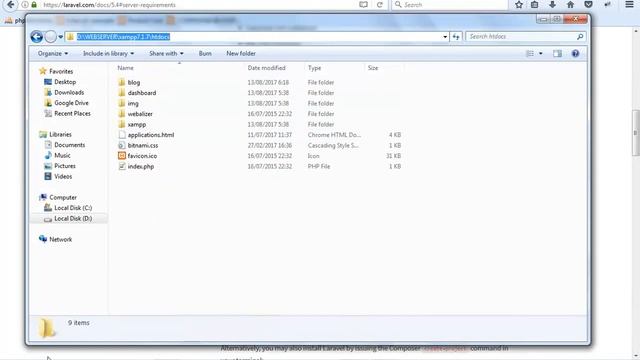Viewport: 640px width, 360px height.
Task: Open Pictures library
Action: pos(64,166)
